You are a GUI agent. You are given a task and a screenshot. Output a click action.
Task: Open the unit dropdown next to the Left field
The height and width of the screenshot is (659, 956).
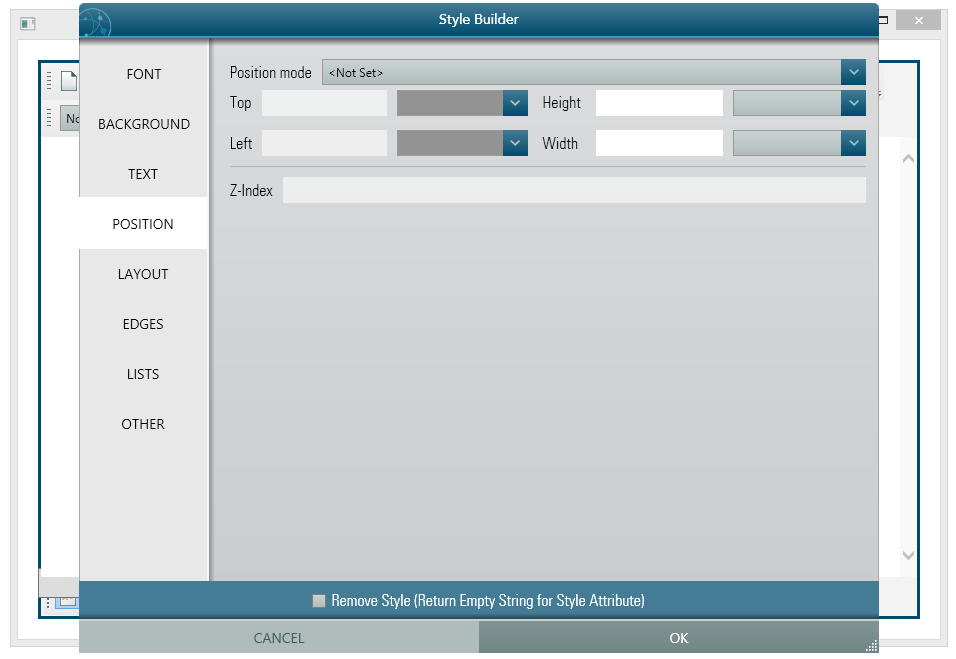[x=514, y=143]
